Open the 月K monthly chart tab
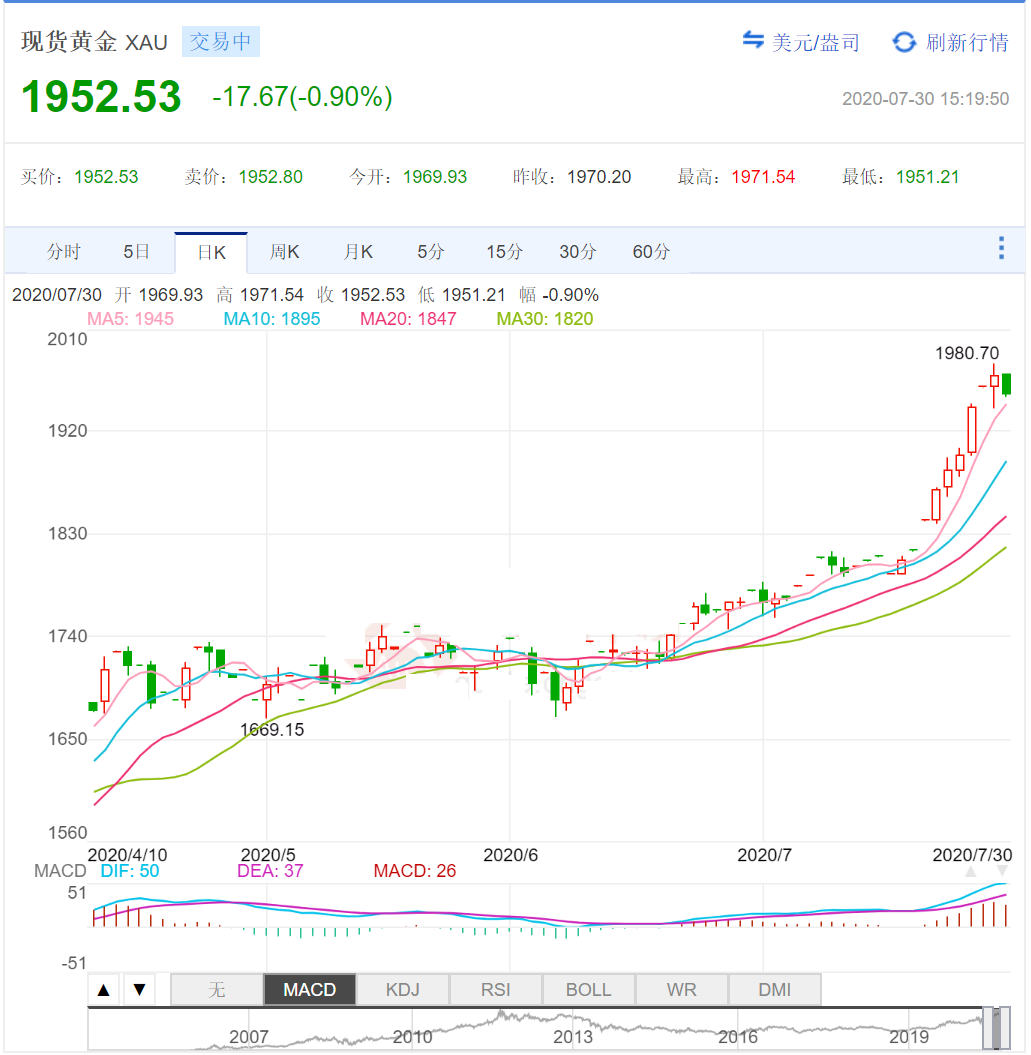The height and width of the screenshot is (1055, 1031). click(x=358, y=252)
